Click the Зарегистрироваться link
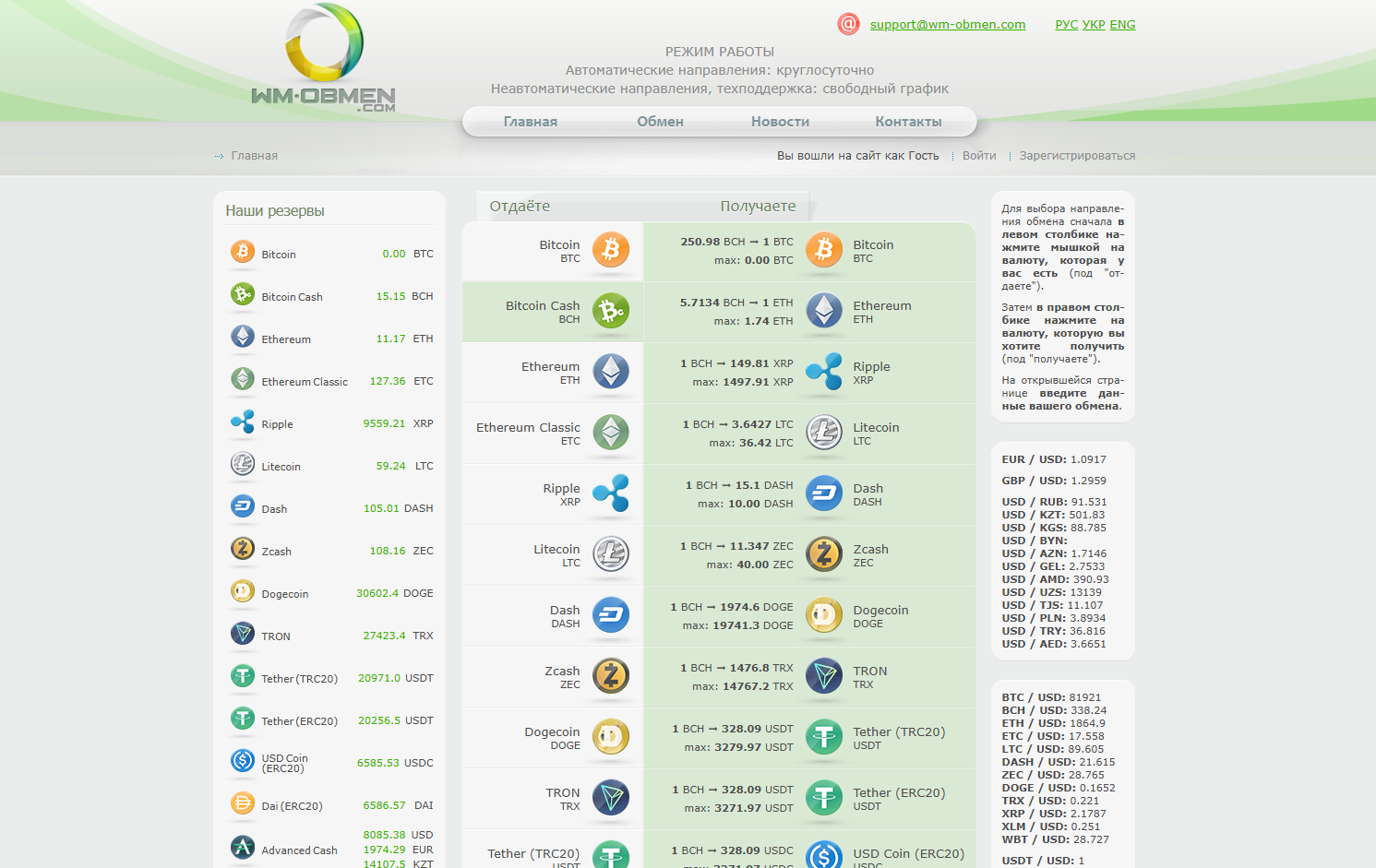This screenshot has width=1376, height=868. (1077, 156)
